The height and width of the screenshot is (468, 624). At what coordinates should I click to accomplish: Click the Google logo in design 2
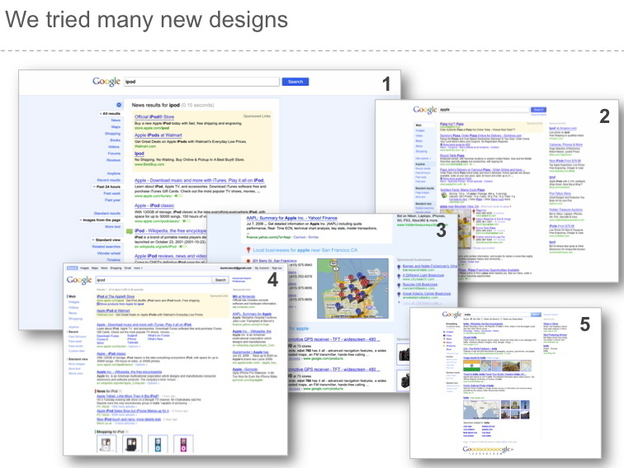425,109
